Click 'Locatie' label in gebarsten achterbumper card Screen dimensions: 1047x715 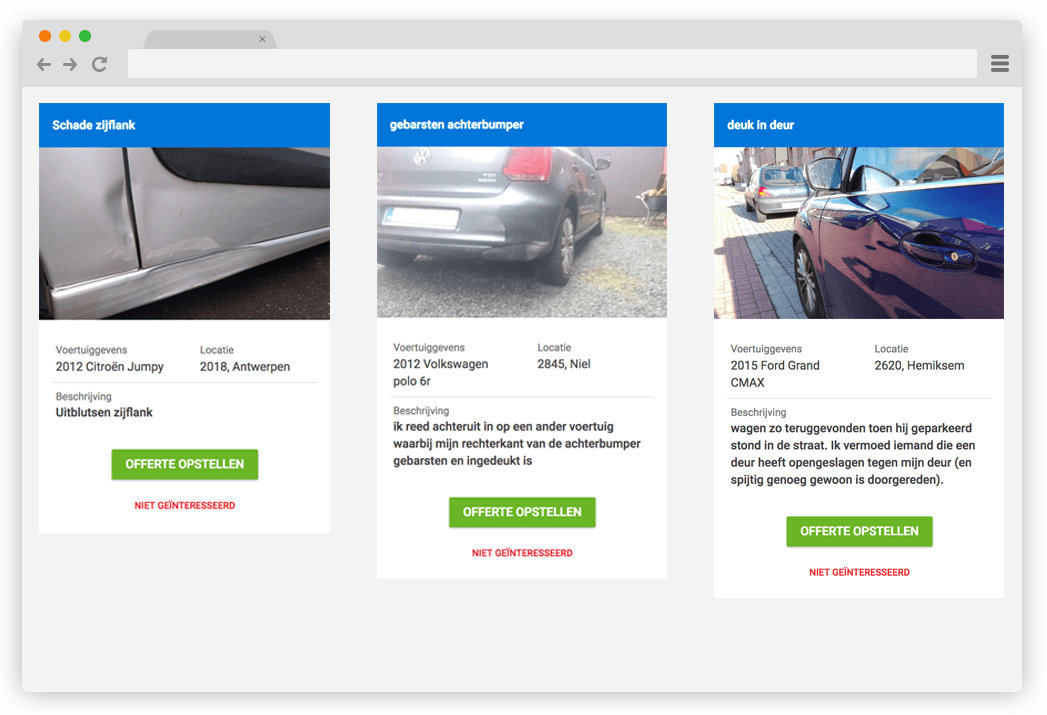coord(554,347)
